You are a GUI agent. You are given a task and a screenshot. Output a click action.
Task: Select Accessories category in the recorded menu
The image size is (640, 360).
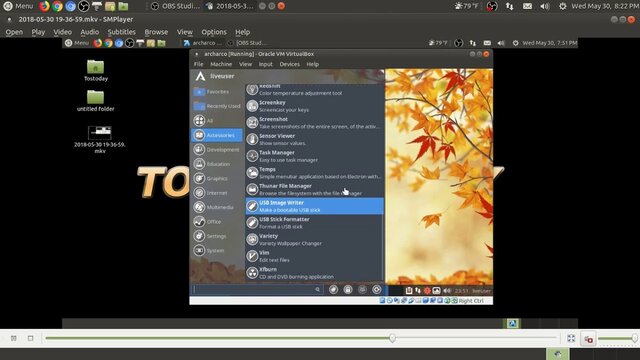(217, 135)
